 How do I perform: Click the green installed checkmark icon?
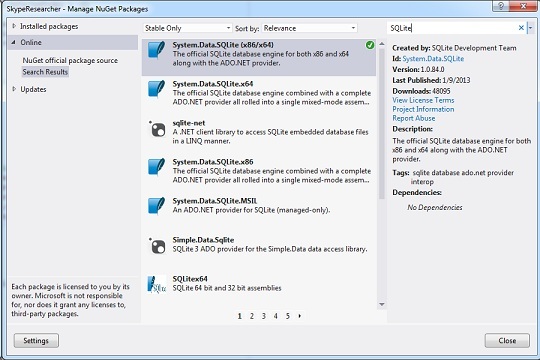[370, 45]
